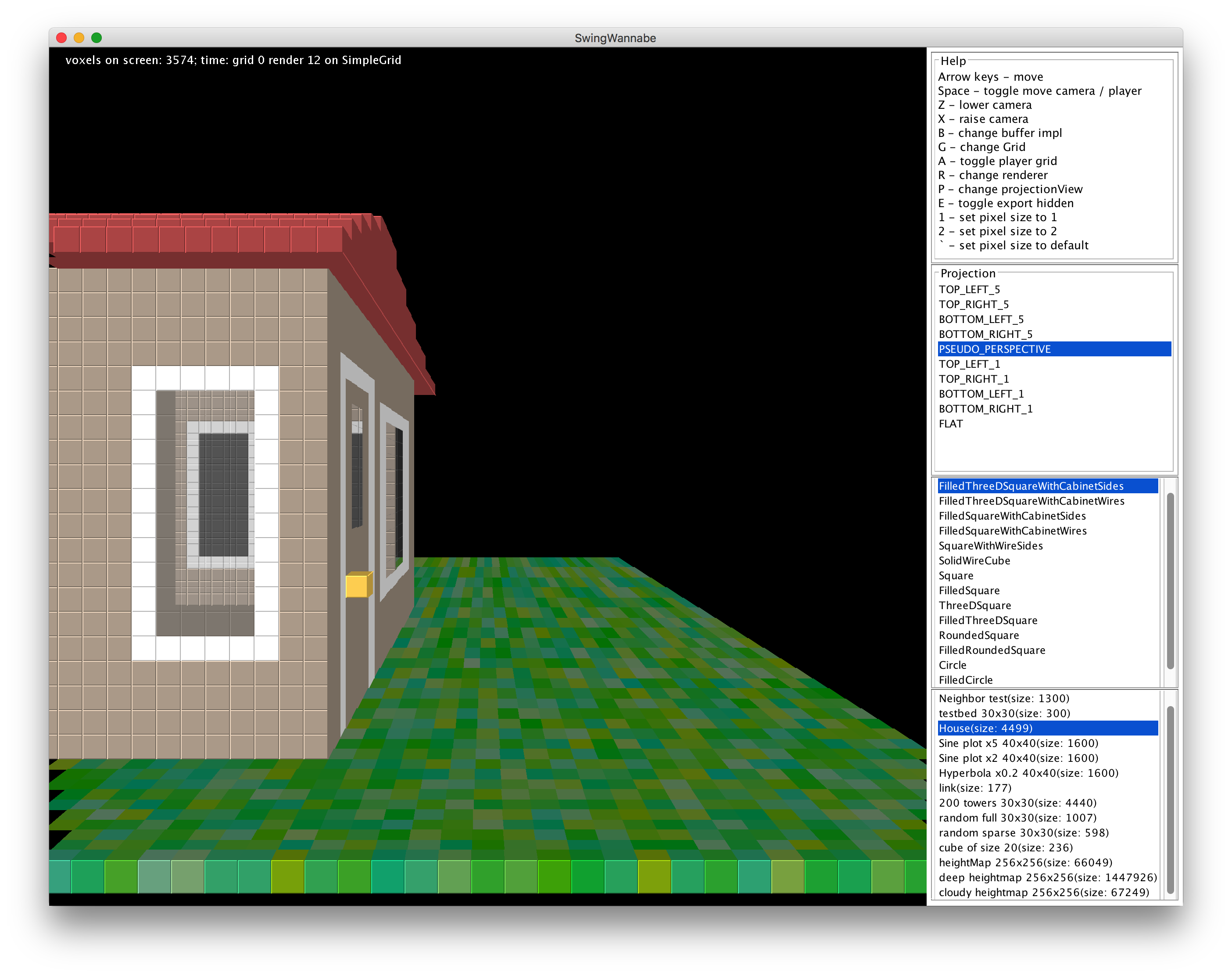Viewport: 1232px width, 976px height.
Task: Load the testbed 30x30 scene
Action: point(1048,713)
